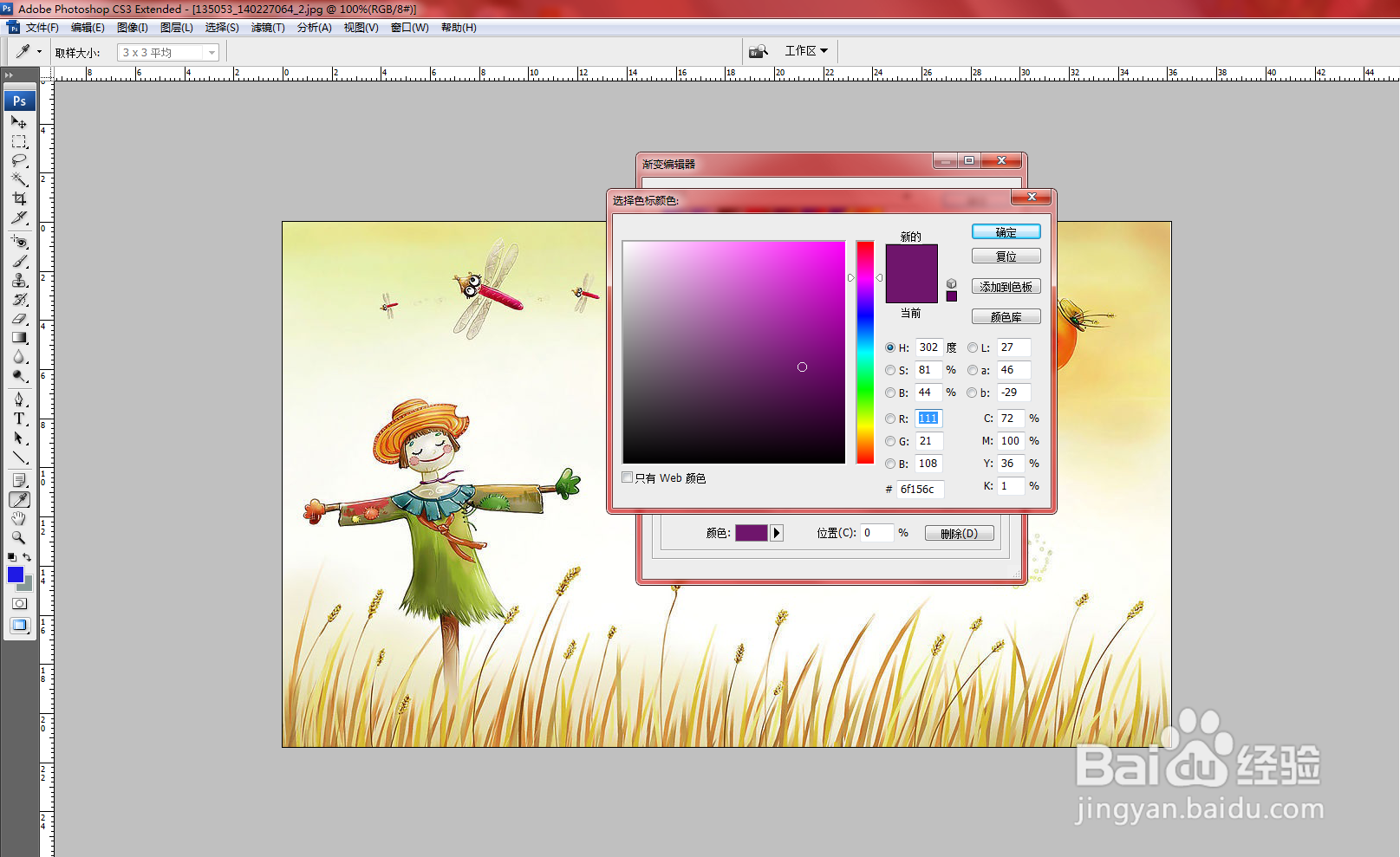This screenshot has width=1400, height=857.
Task: Click the web-safe color cube icon
Action: pos(951,283)
